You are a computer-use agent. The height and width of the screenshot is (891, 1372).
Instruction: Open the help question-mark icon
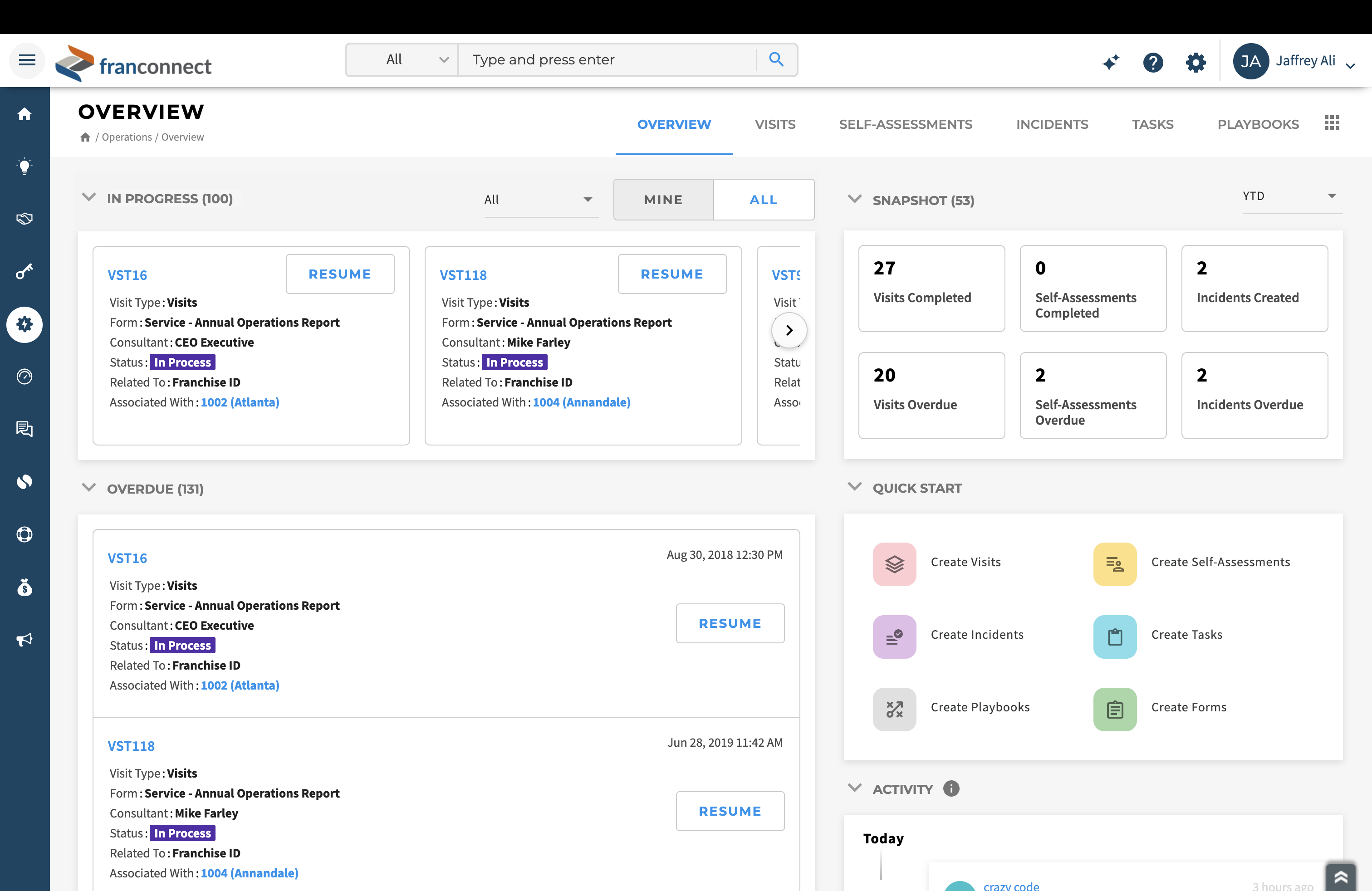click(x=1153, y=62)
